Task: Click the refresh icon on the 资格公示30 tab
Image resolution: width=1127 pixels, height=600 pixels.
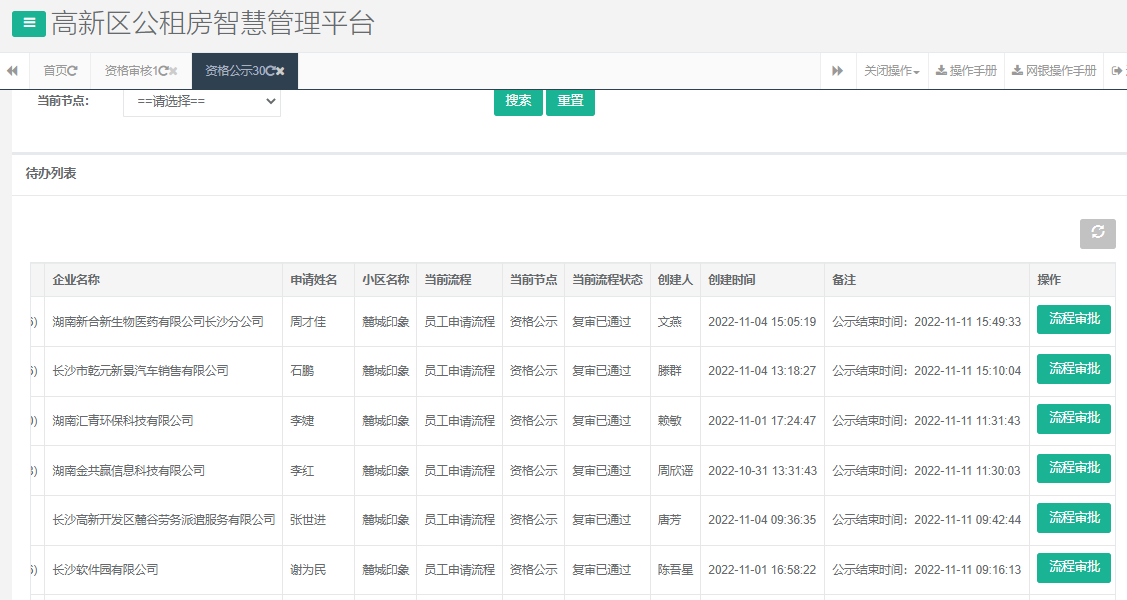Action: point(268,71)
